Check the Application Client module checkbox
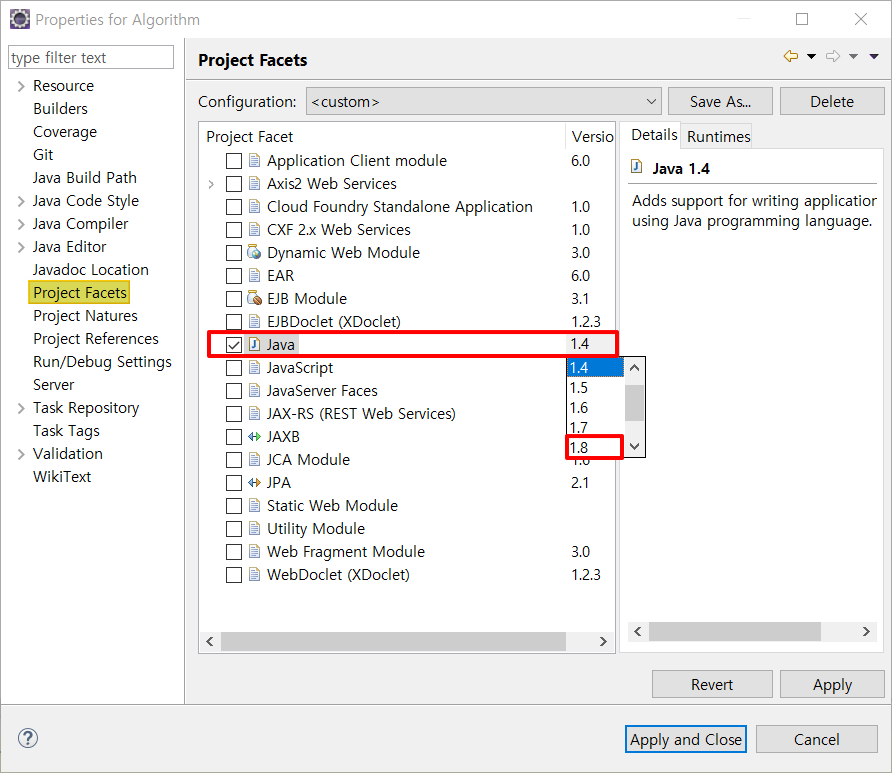 point(234,161)
